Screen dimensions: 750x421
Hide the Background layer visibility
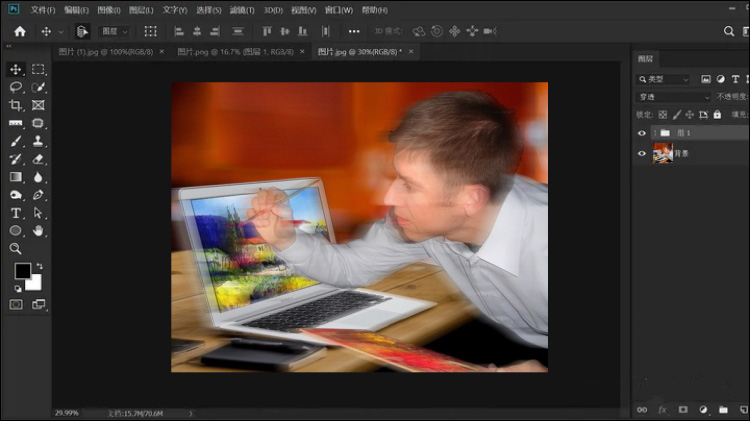point(642,154)
